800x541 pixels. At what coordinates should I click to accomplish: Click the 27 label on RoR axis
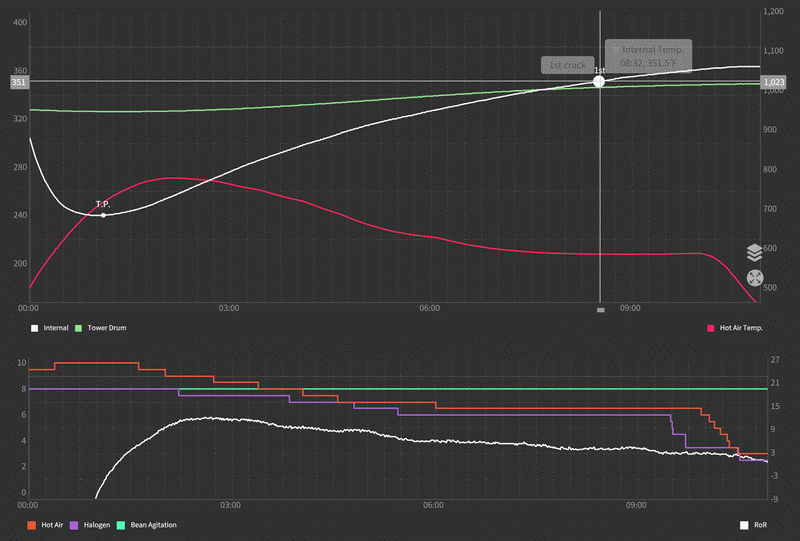click(775, 360)
